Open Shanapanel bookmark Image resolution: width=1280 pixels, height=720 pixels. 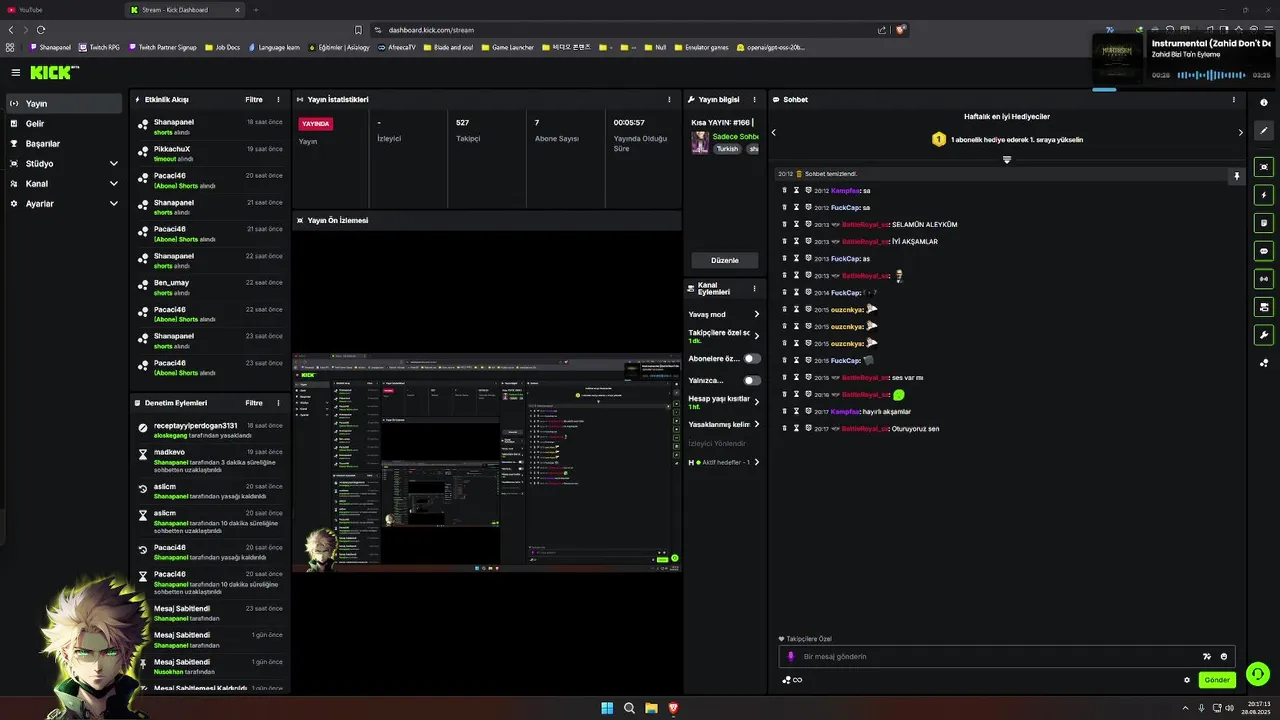click(x=50, y=47)
